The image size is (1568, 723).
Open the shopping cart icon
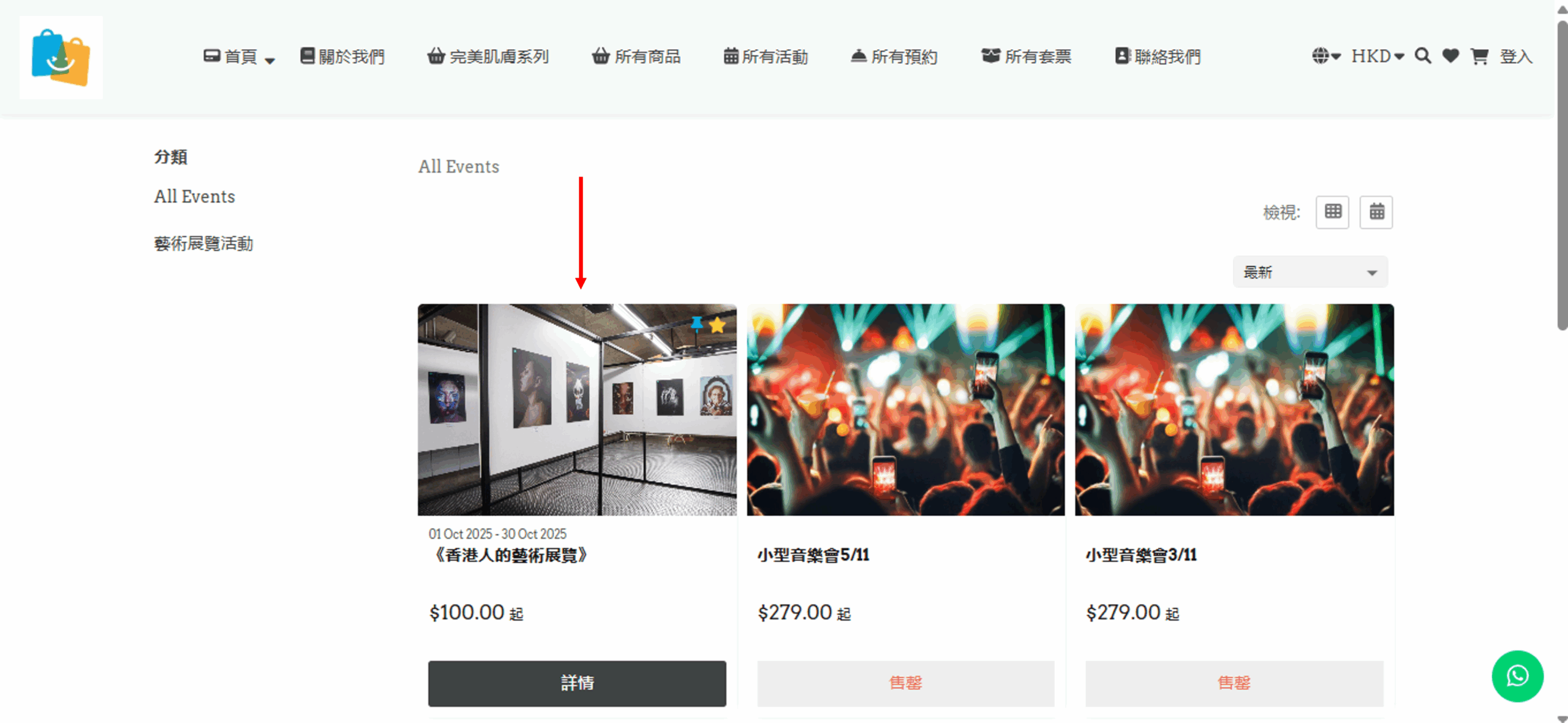point(1479,56)
